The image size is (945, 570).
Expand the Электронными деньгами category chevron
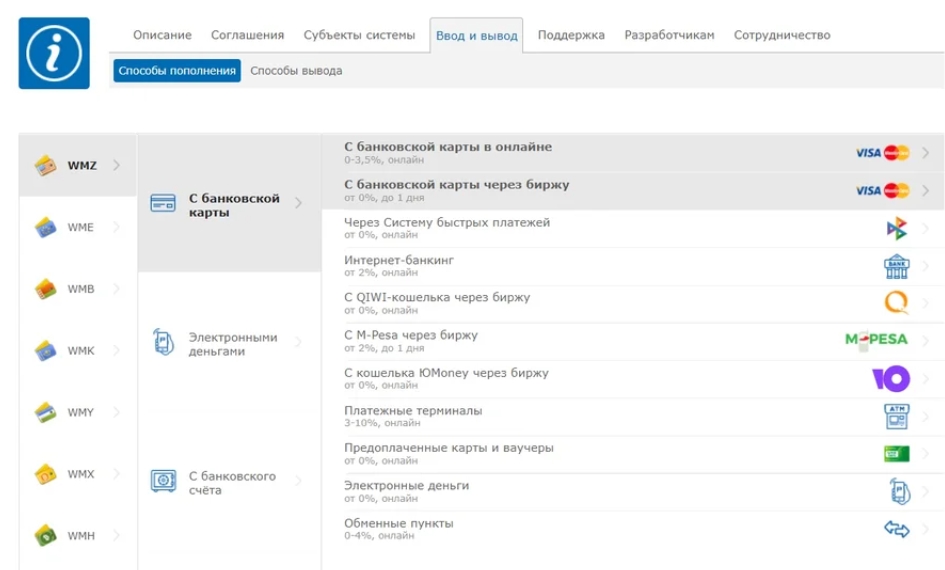pyautogui.click(x=298, y=342)
